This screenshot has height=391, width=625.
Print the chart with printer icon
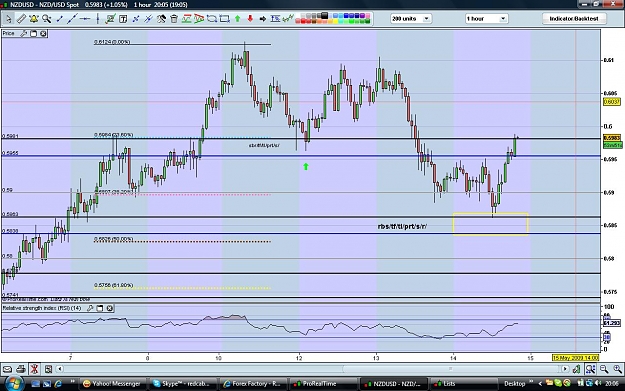coord(21,369)
